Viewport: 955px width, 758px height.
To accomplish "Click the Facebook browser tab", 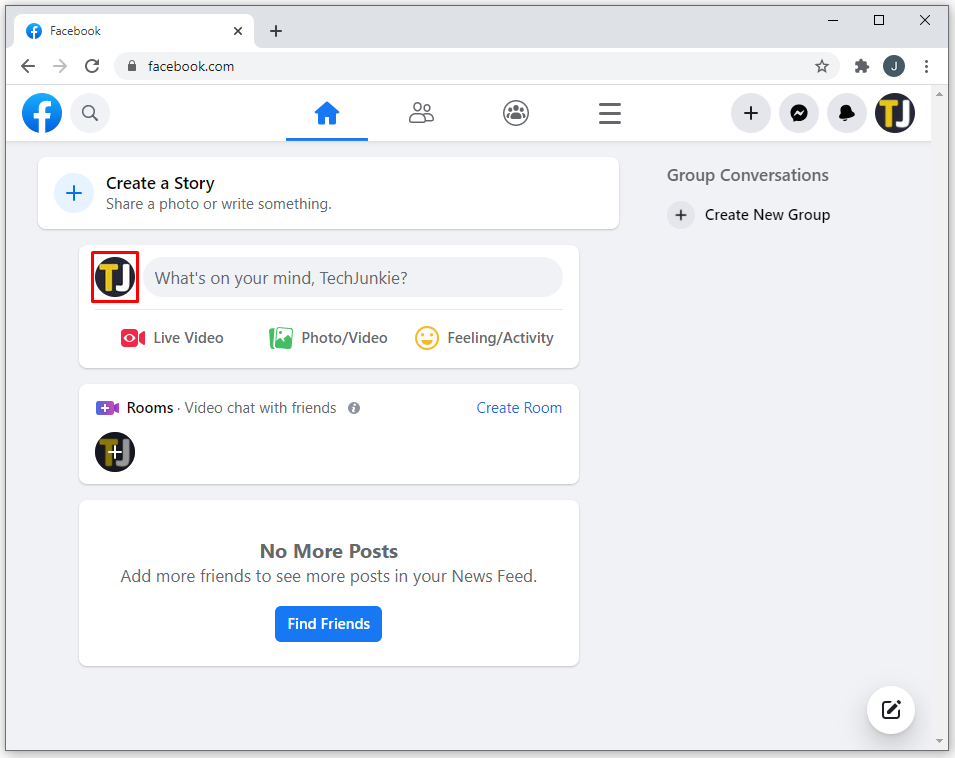I will [130, 31].
